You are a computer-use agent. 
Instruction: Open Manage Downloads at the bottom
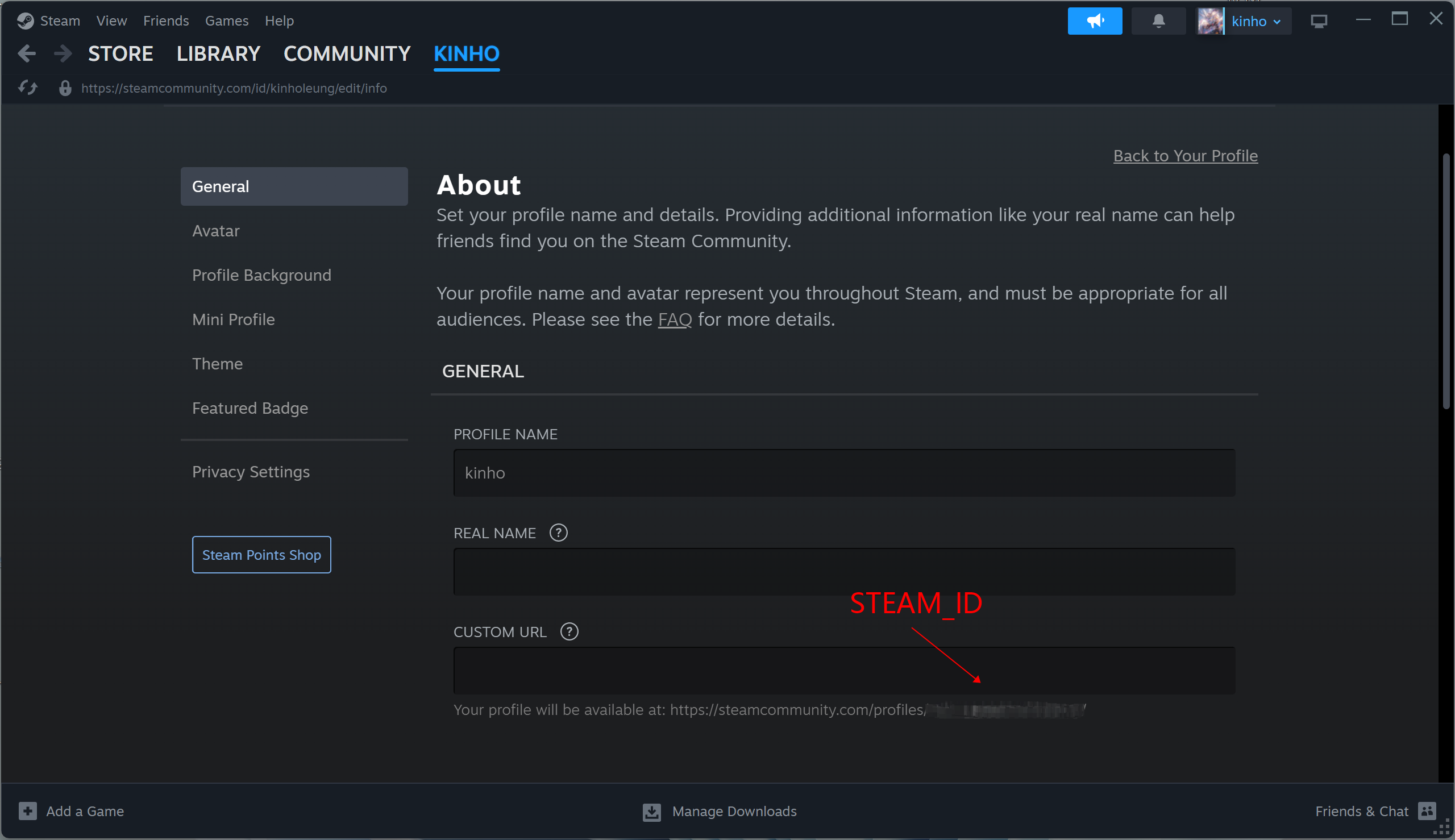720,811
